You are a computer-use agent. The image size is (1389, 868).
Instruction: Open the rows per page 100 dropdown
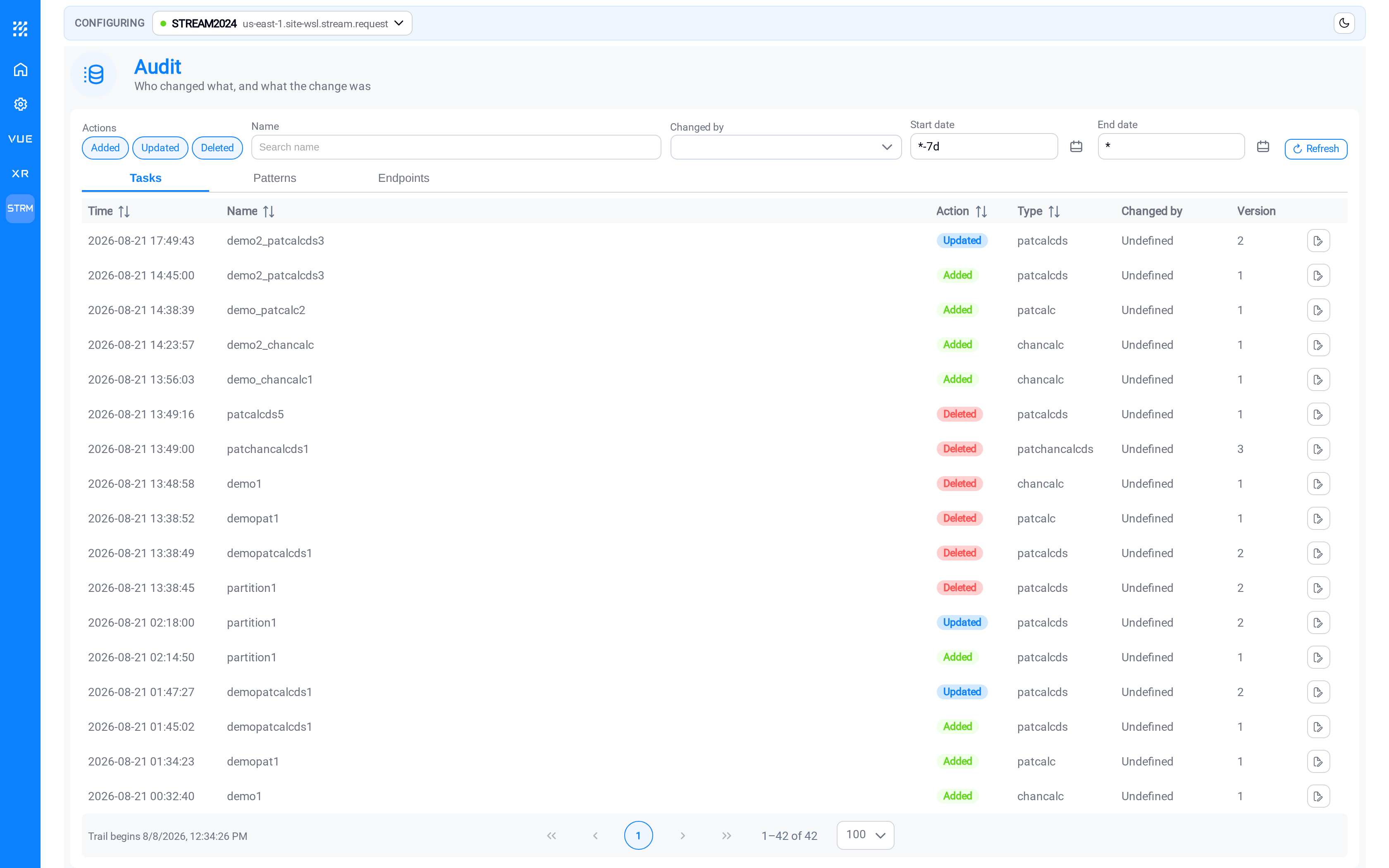click(x=865, y=835)
